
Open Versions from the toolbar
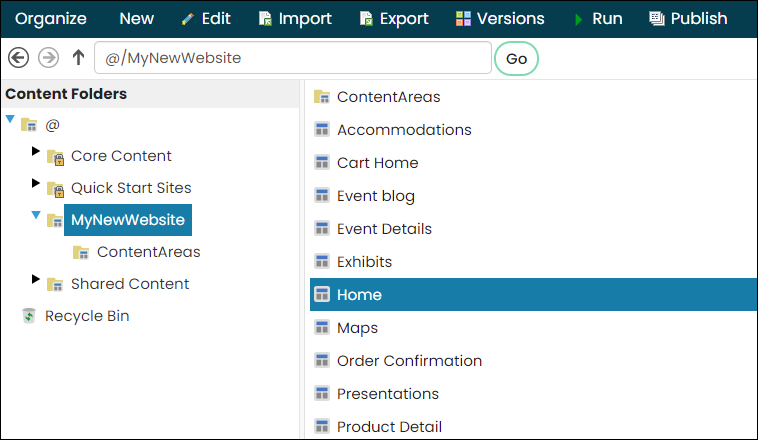coord(510,18)
